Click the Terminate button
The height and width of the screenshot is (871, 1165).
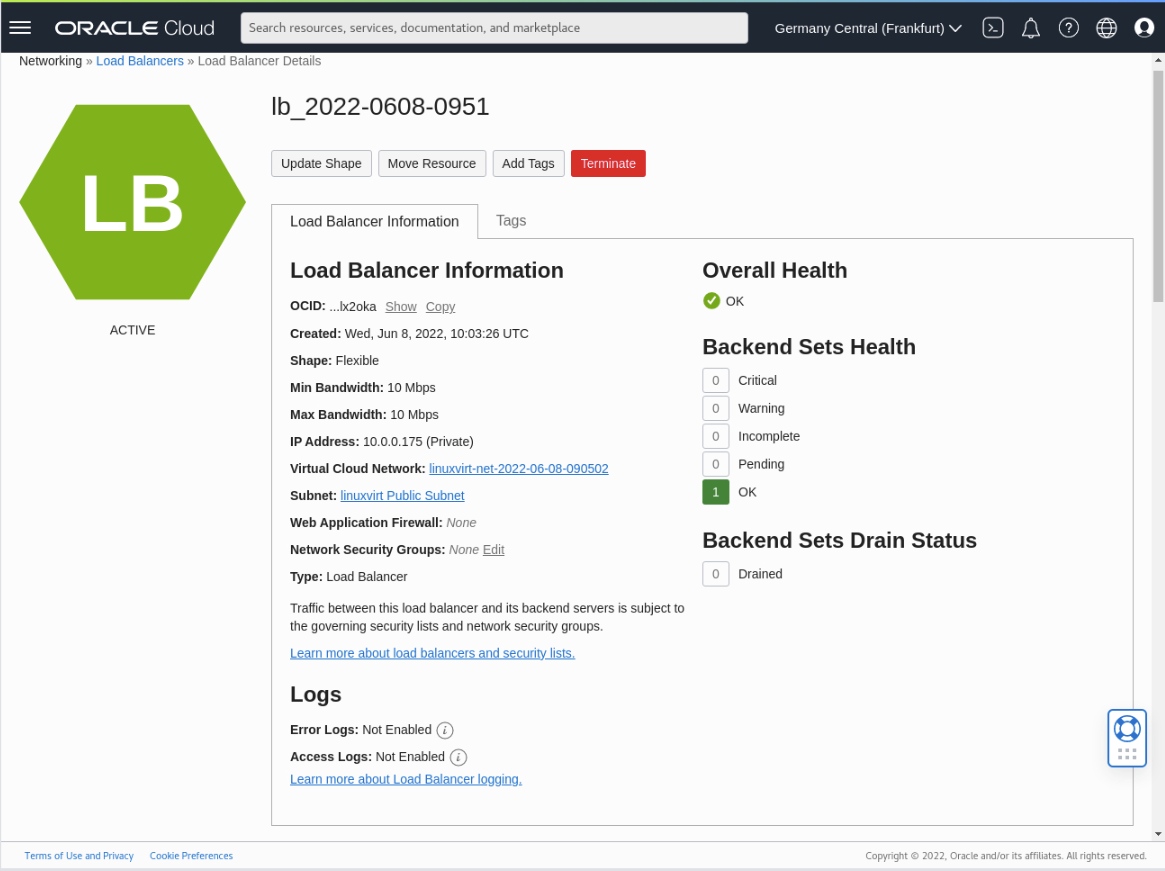(608, 163)
